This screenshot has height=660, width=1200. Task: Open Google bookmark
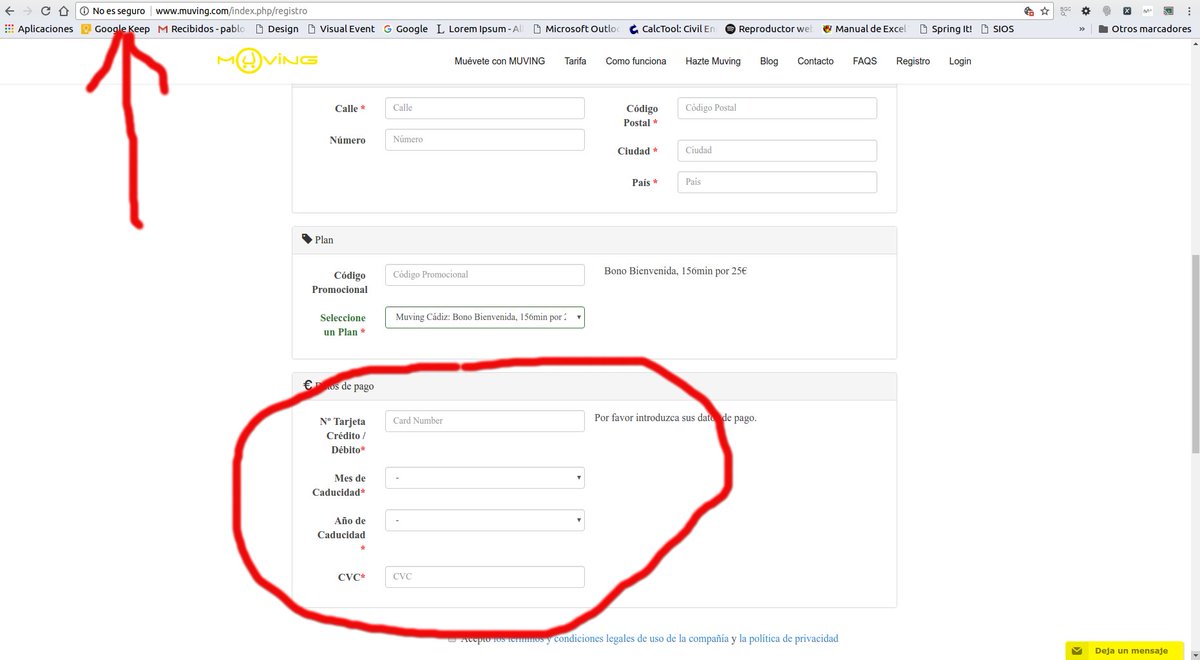point(405,29)
